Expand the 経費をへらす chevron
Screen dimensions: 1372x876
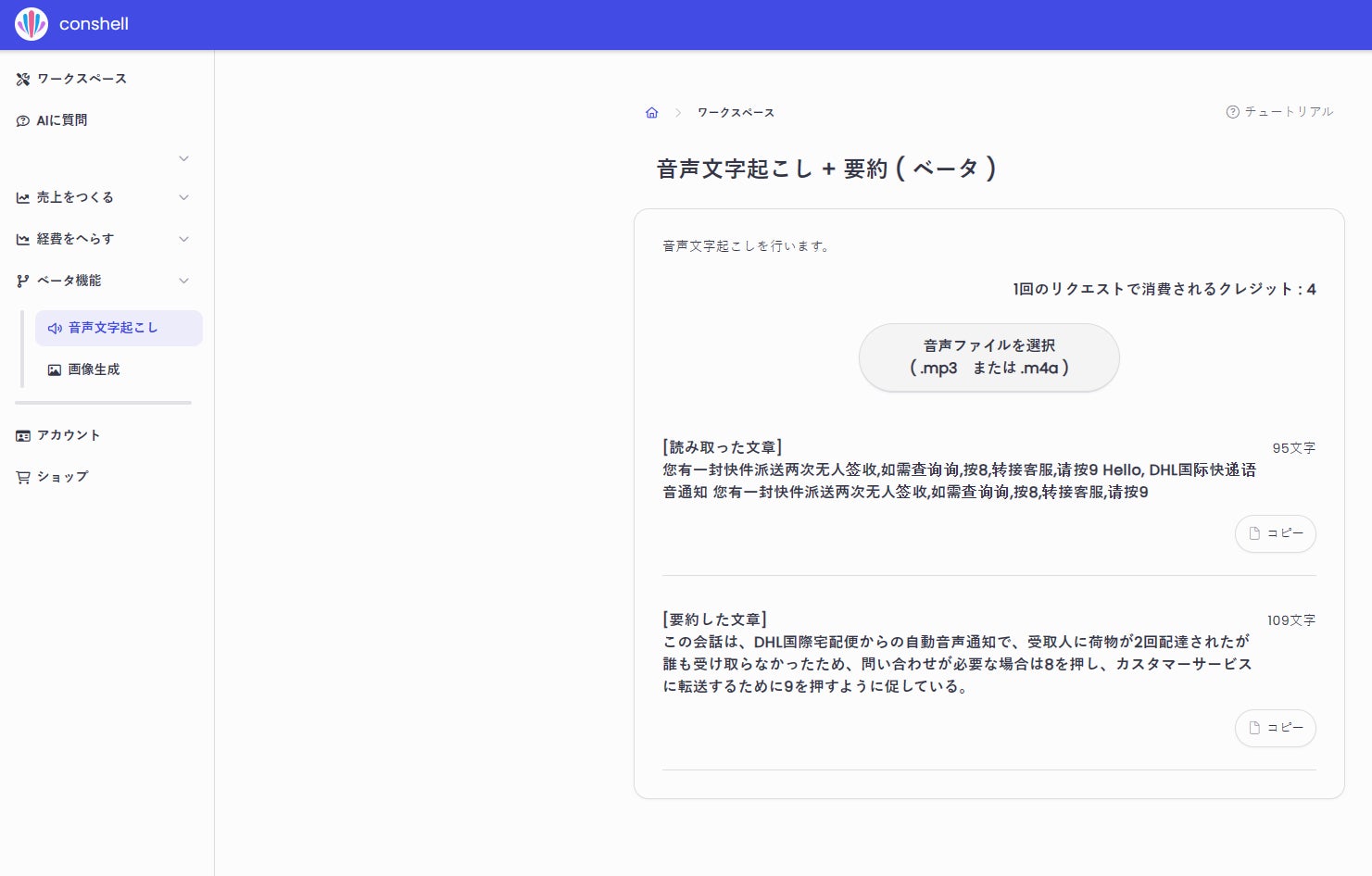click(183, 239)
